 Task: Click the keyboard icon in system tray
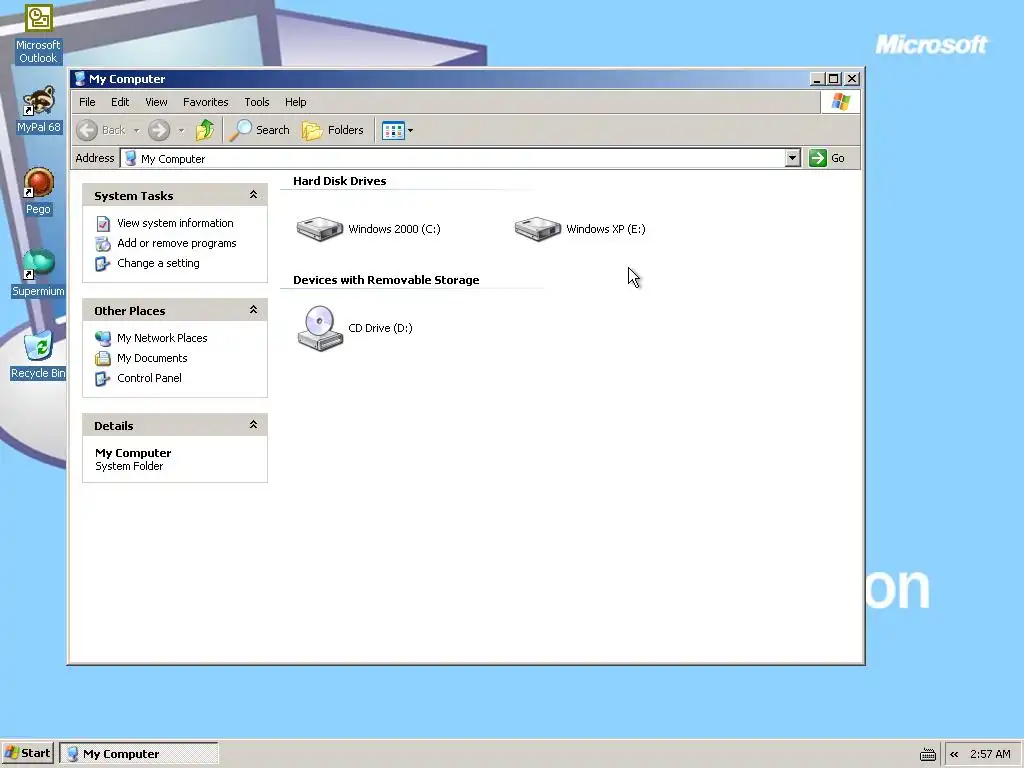pyautogui.click(x=927, y=754)
